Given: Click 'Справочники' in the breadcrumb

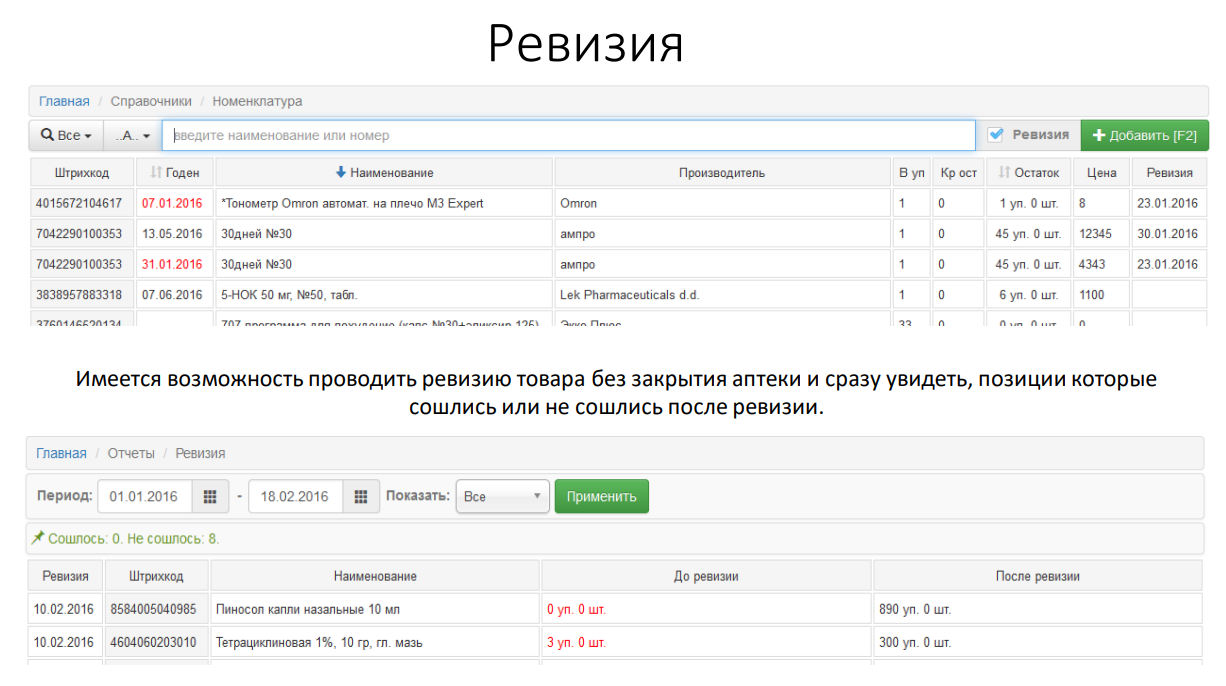Looking at the screenshot, I should coord(151,101).
